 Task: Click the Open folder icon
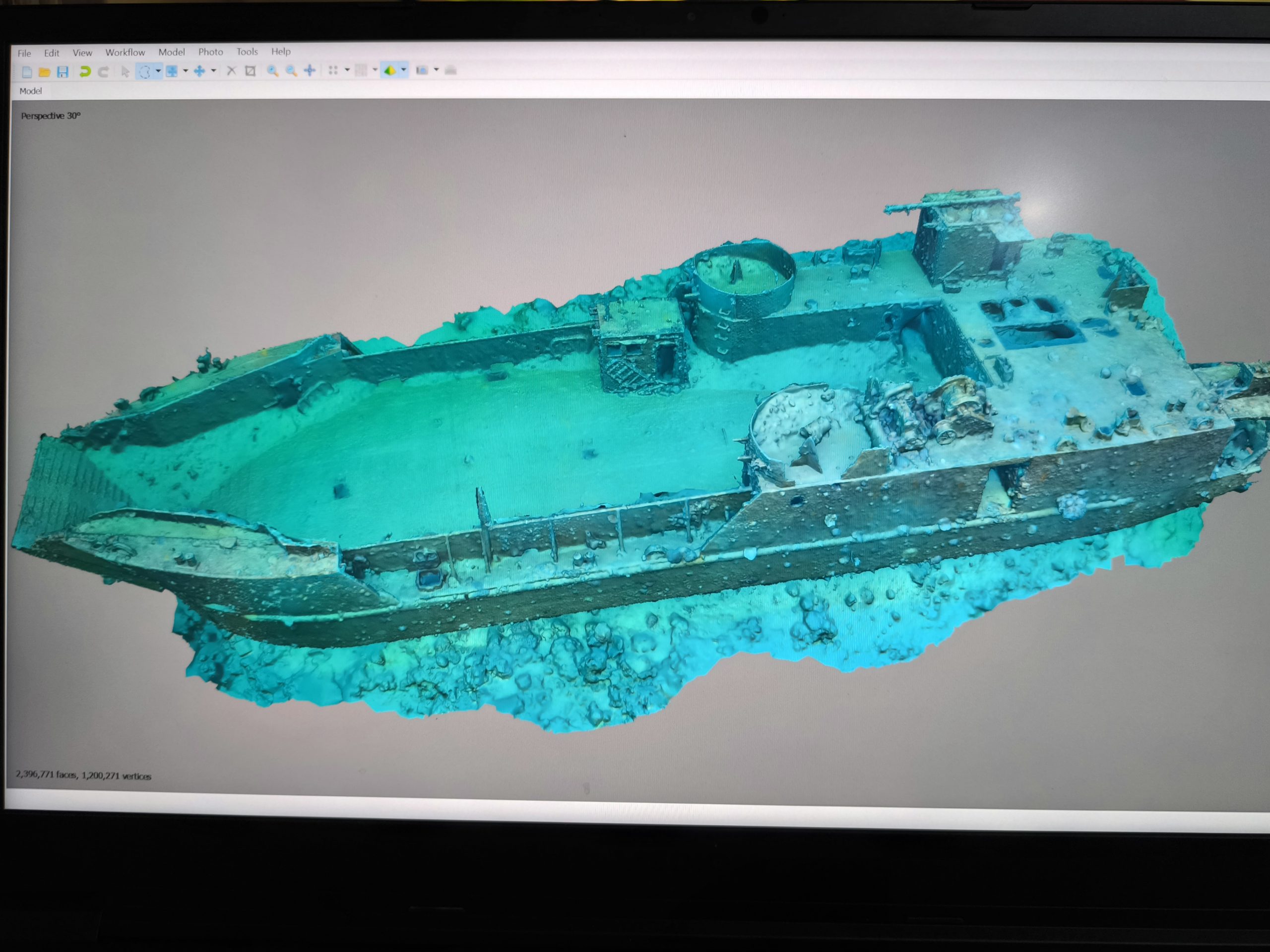click(x=44, y=72)
